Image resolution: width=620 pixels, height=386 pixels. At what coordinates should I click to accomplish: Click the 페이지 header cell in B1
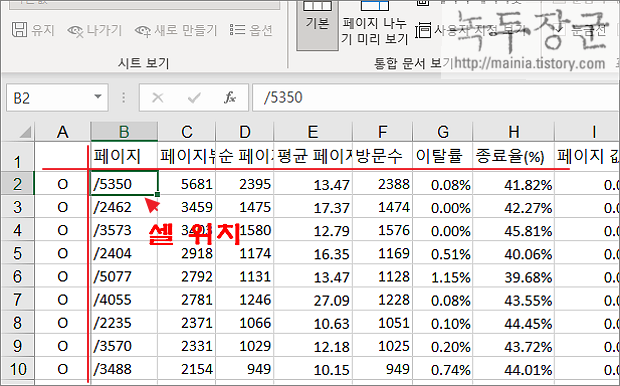pos(124,157)
